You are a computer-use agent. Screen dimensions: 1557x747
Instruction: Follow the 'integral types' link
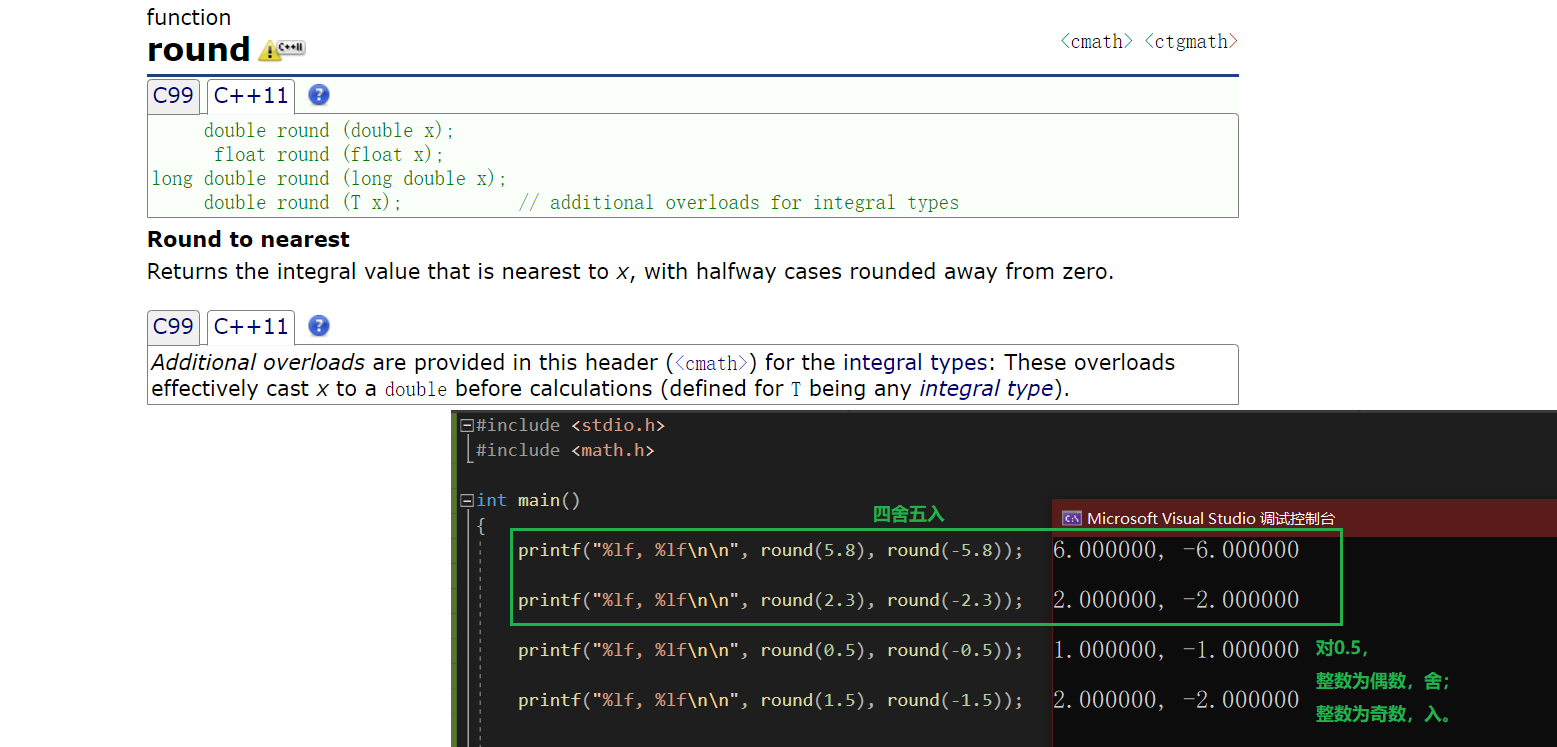pyautogui.click(x=916, y=362)
